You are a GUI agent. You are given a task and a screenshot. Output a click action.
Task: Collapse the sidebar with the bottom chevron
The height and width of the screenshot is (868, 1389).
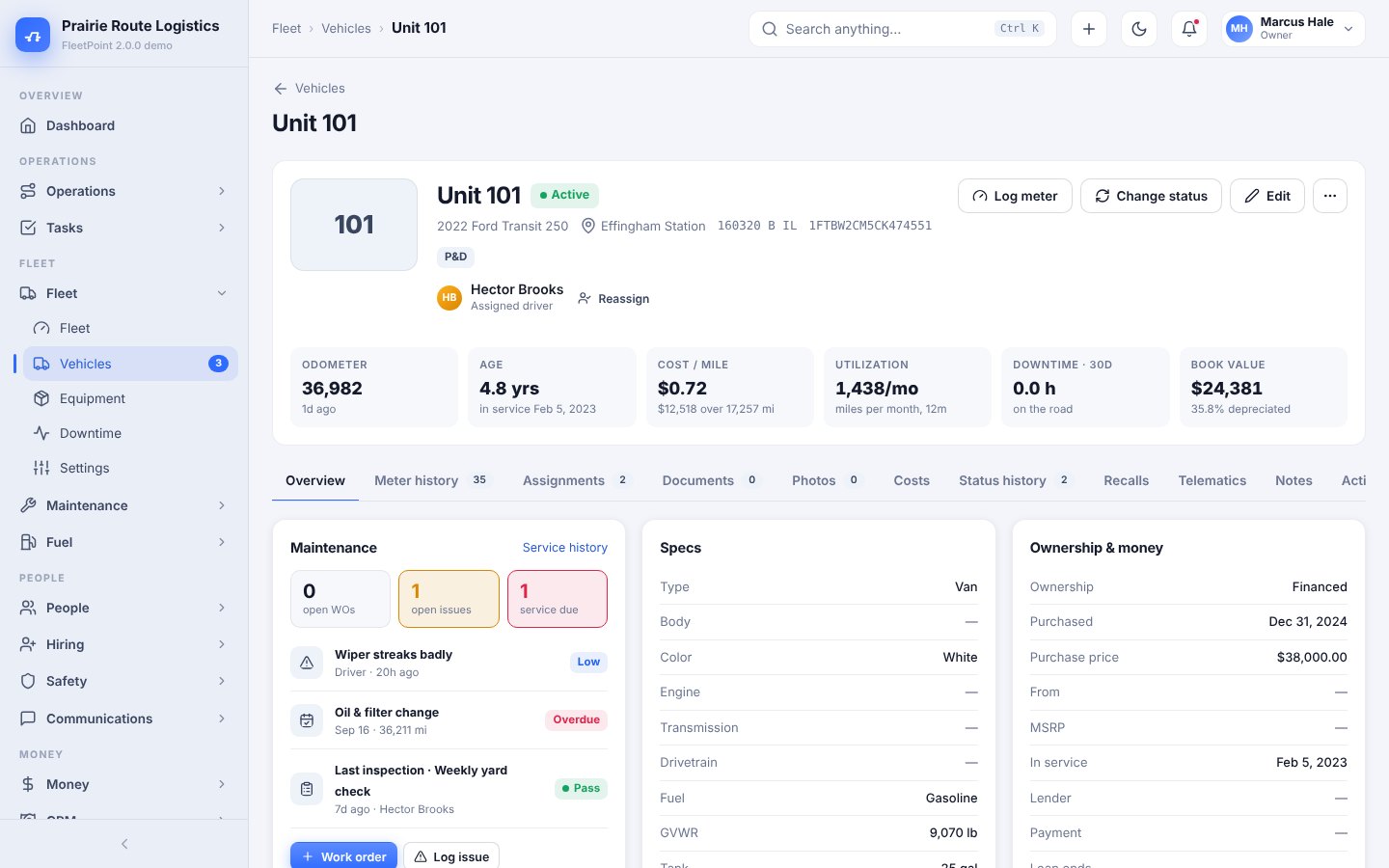(124, 844)
